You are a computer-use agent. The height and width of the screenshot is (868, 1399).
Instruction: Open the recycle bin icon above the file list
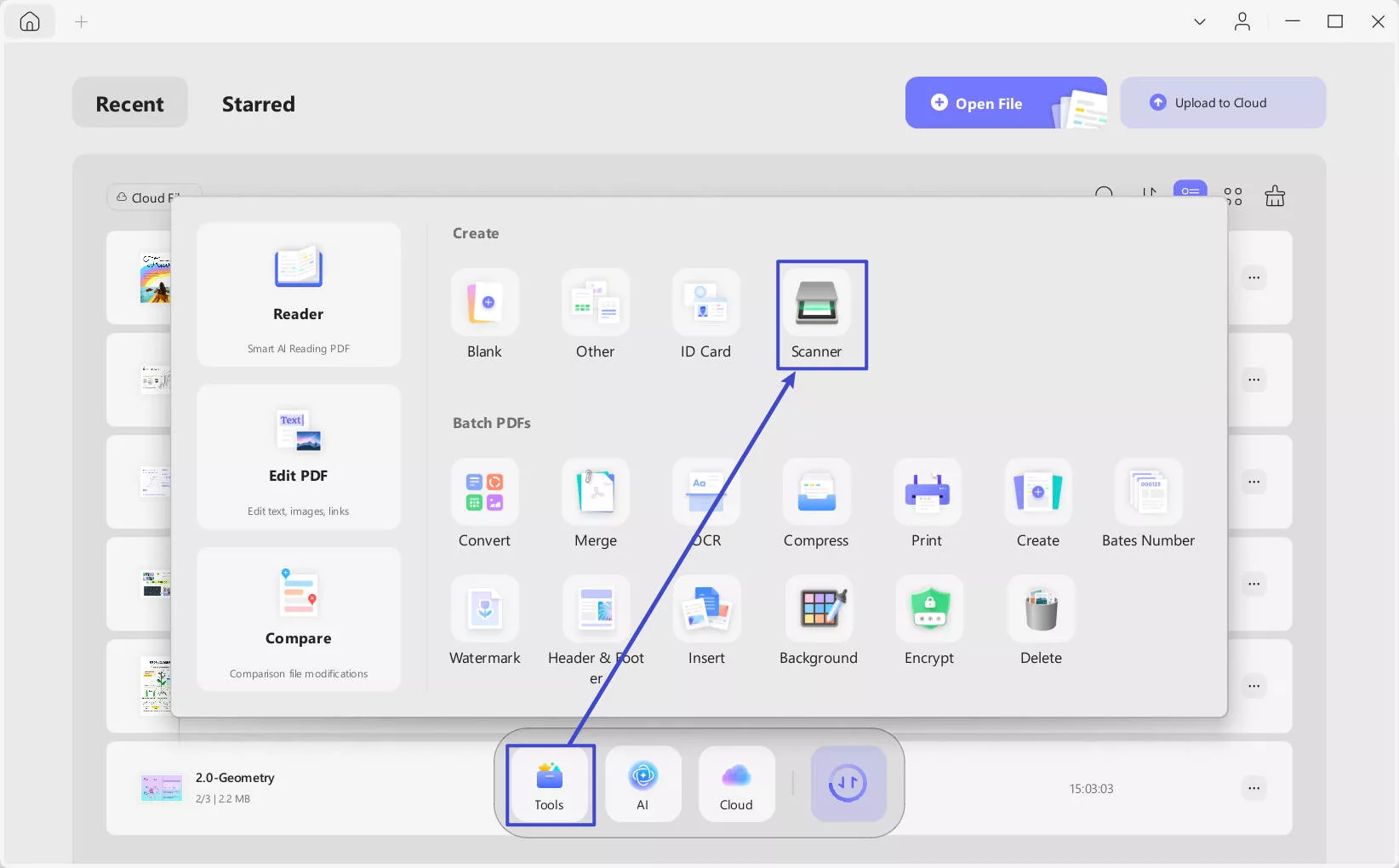pos(1275,197)
